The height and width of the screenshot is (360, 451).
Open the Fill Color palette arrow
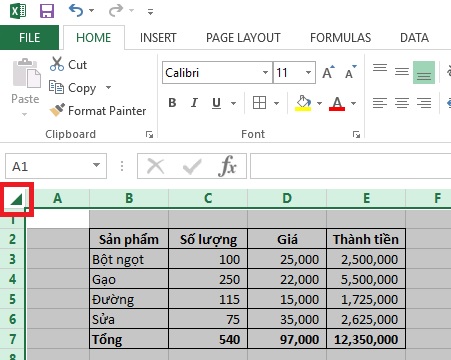pyautogui.click(x=319, y=103)
